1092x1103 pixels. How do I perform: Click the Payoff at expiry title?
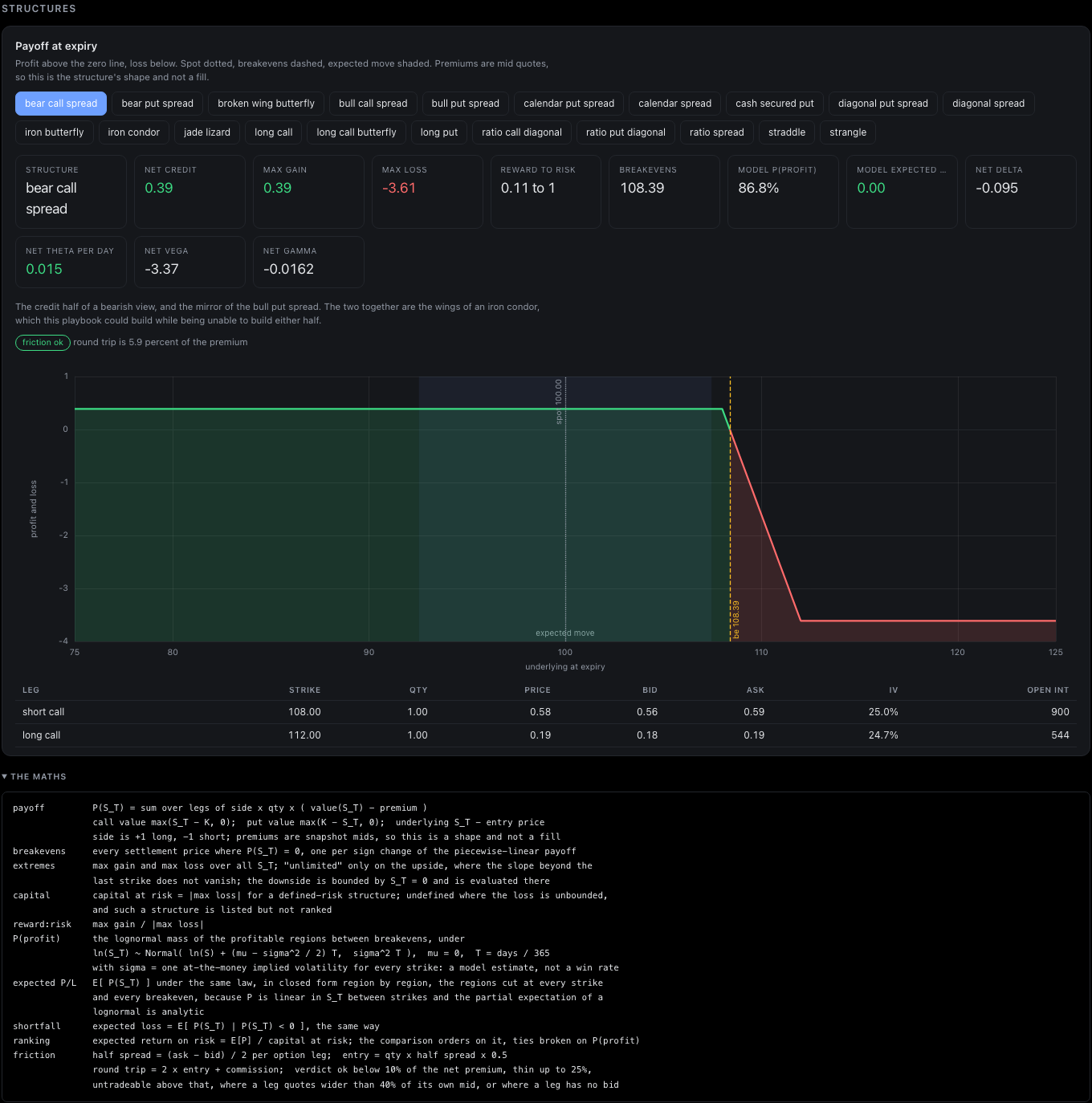click(x=56, y=47)
